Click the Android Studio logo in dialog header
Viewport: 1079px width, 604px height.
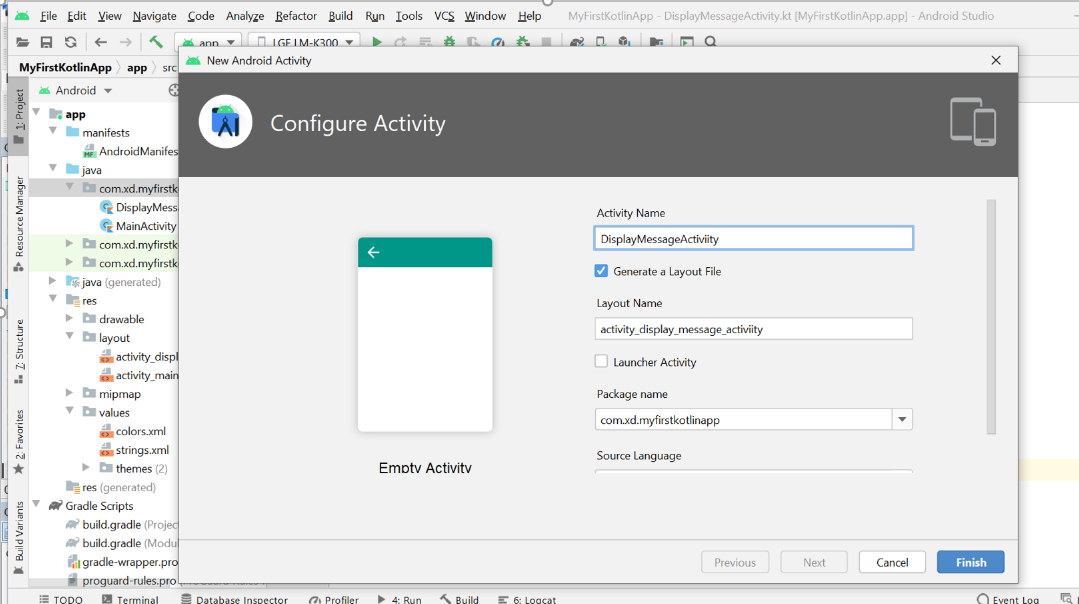226,122
